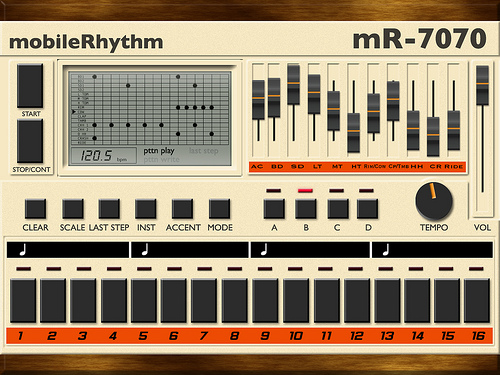This screenshot has height=375, width=500.
Task: Click the VOL master fader handle
Action: pyautogui.click(x=482, y=85)
